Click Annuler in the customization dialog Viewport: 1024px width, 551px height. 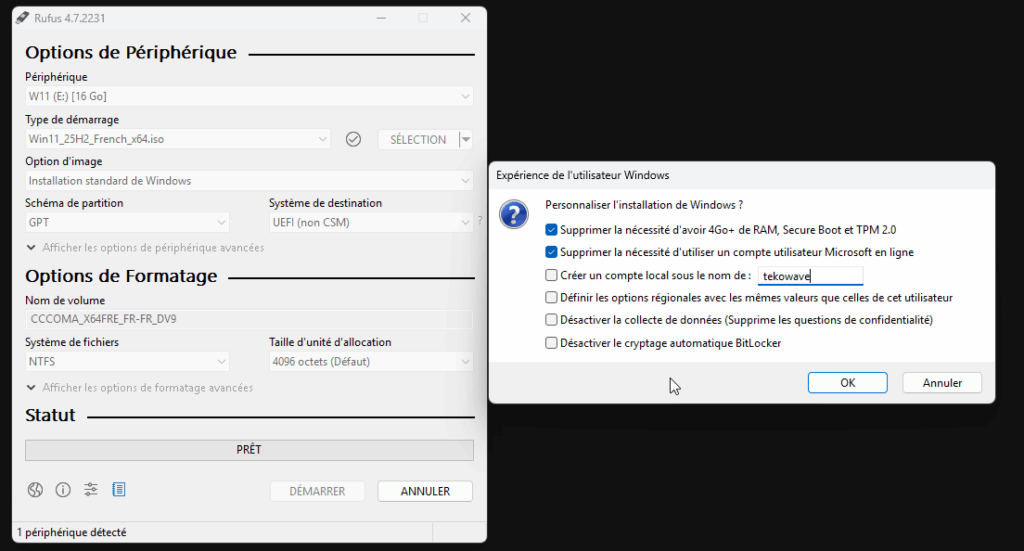pyautogui.click(x=941, y=383)
